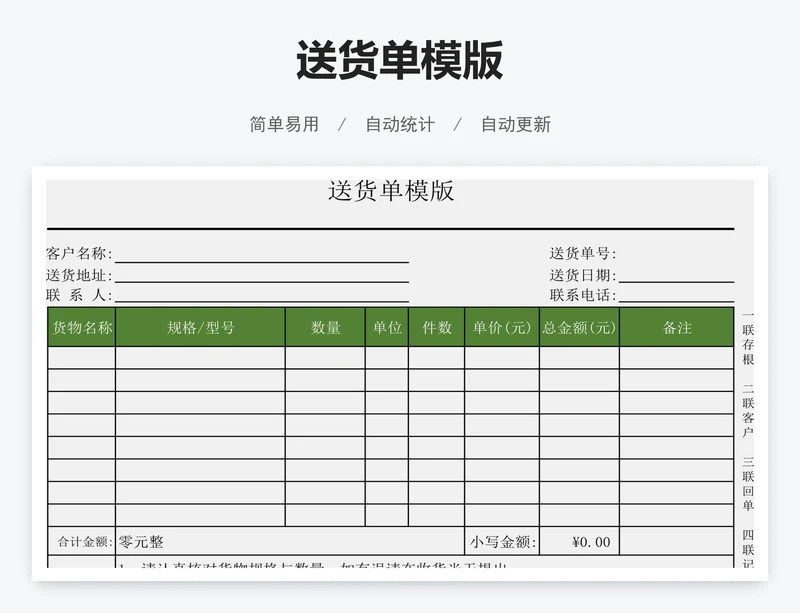
Task: Click the 零元整 amount-in-words cell
Action: pyautogui.click(x=290, y=542)
